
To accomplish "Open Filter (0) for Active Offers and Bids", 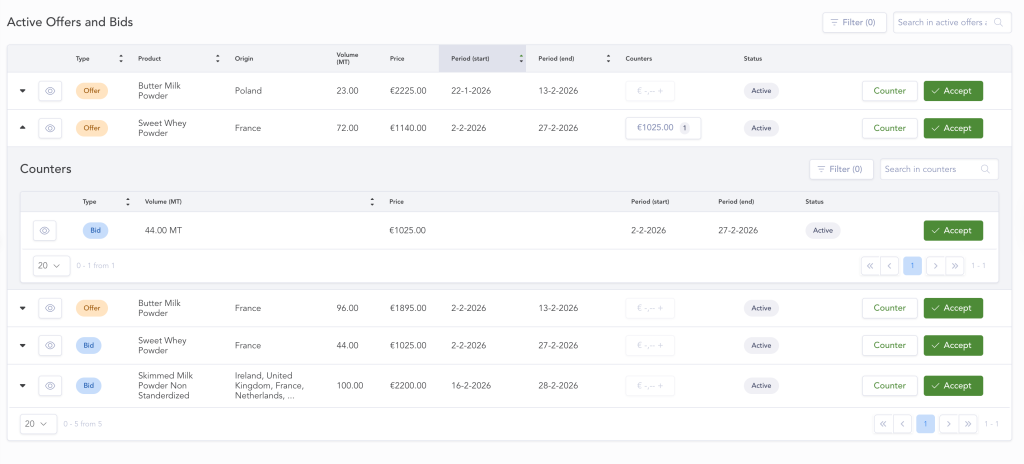I will pos(854,22).
